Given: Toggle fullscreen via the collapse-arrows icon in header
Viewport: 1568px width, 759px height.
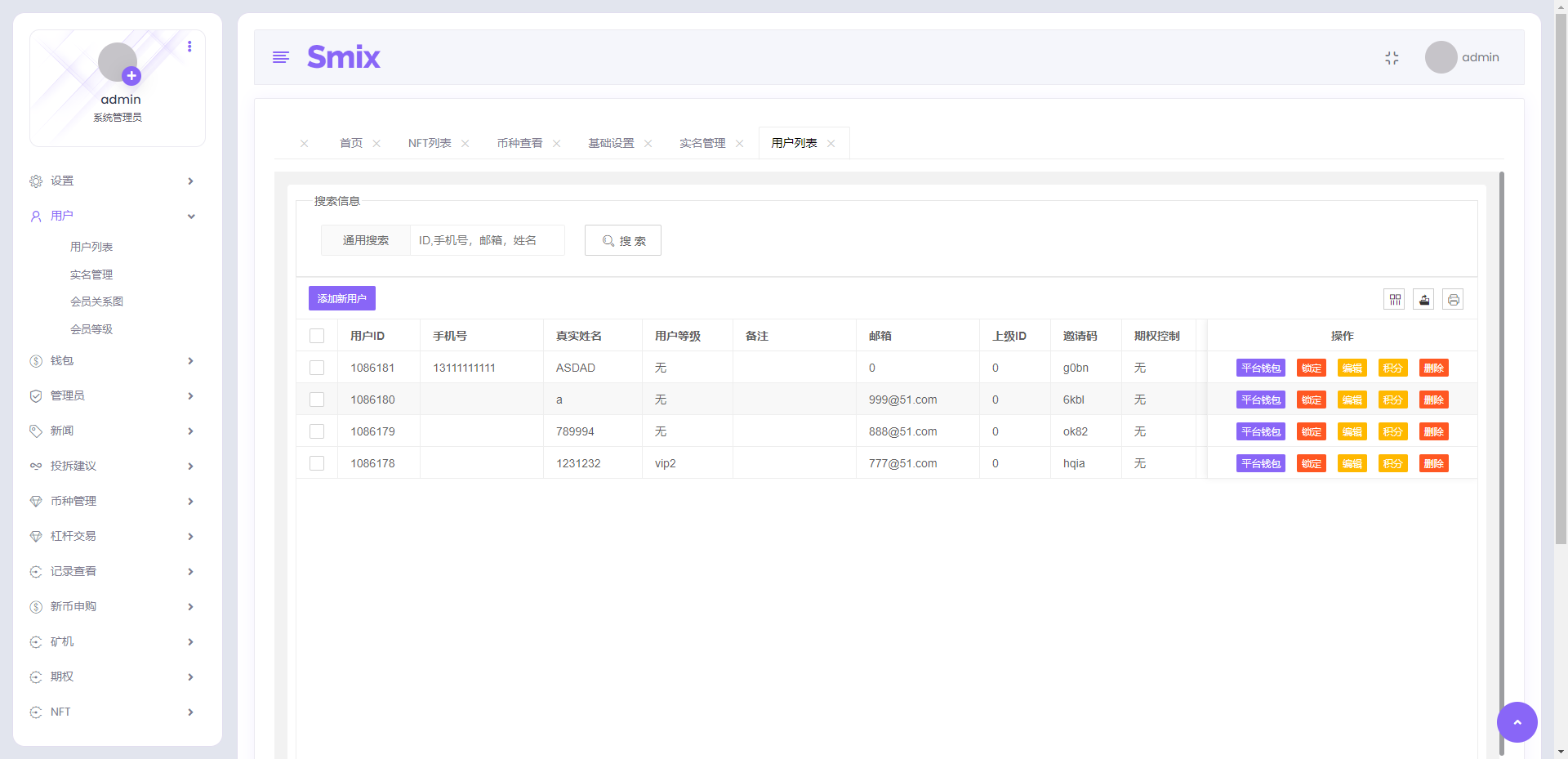Looking at the screenshot, I should coord(1392,57).
